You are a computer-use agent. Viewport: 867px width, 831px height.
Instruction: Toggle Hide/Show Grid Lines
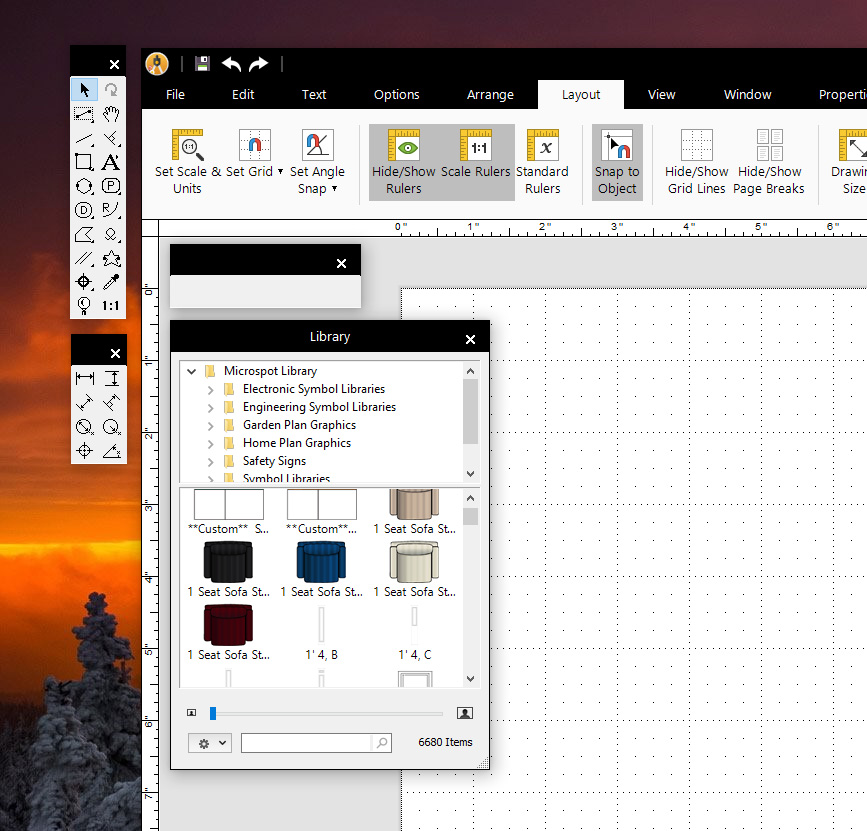coord(696,162)
